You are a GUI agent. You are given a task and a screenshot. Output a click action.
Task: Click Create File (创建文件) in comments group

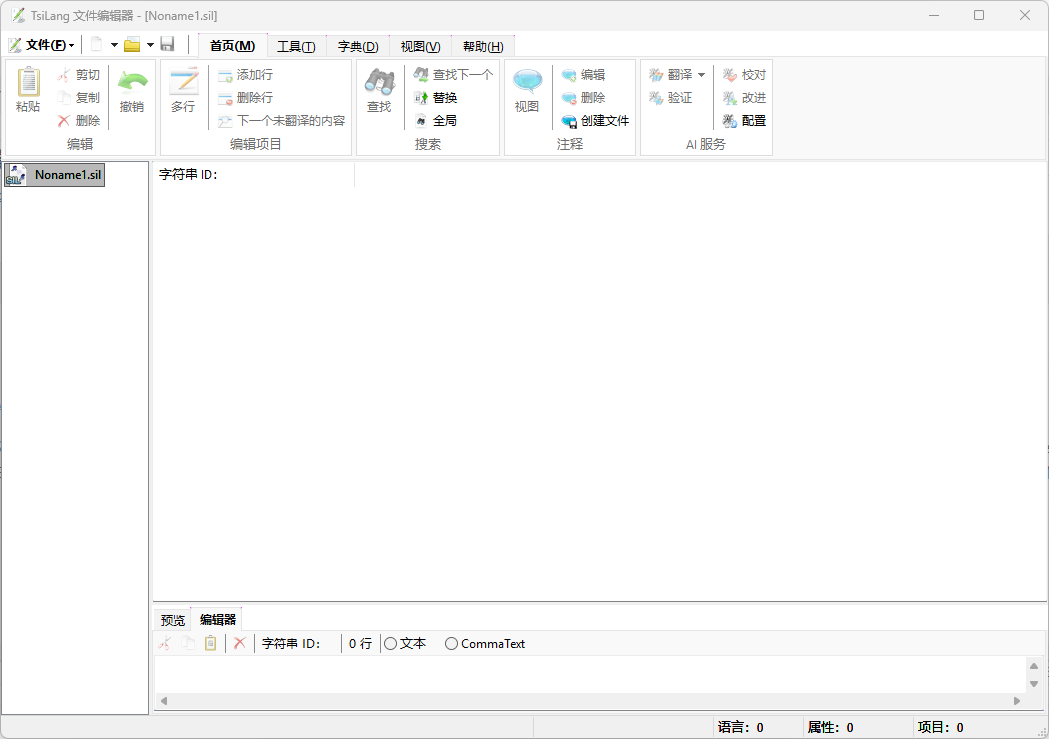[597, 121]
